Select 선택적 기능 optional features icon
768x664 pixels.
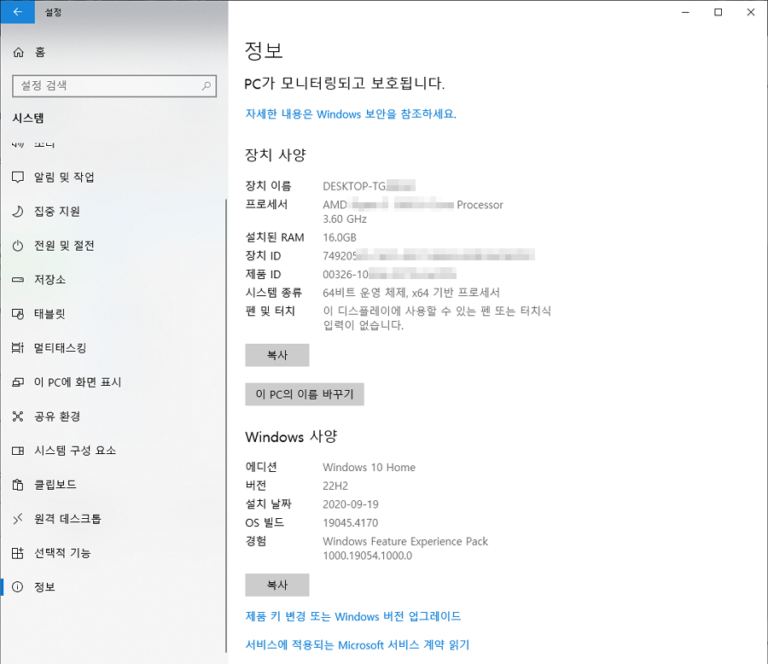pos(18,553)
